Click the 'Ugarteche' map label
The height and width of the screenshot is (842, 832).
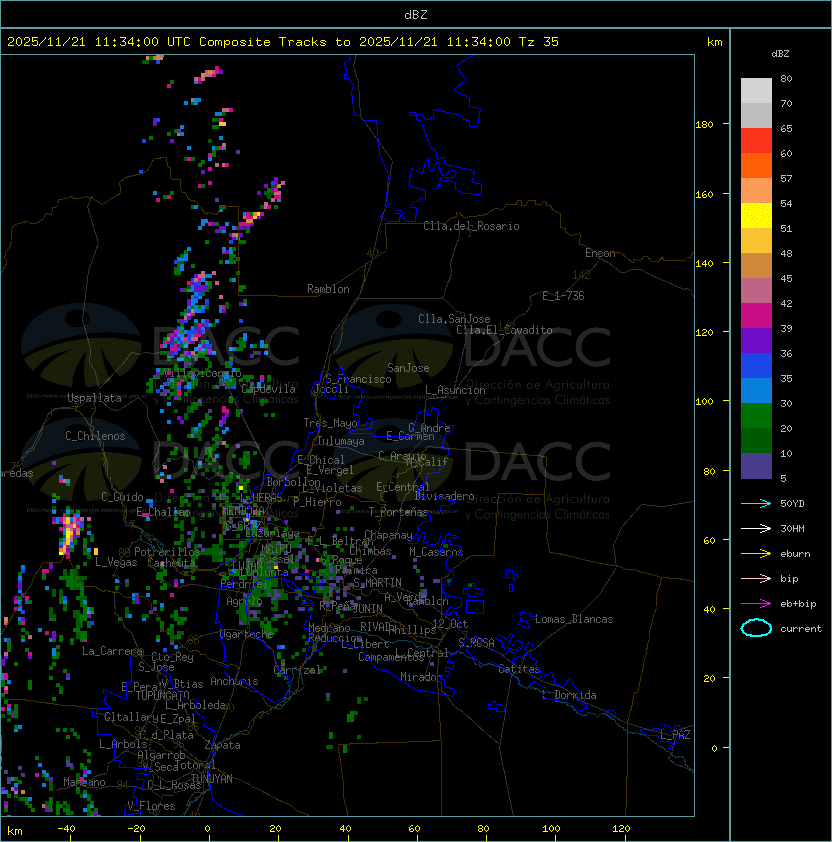pos(247,634)
